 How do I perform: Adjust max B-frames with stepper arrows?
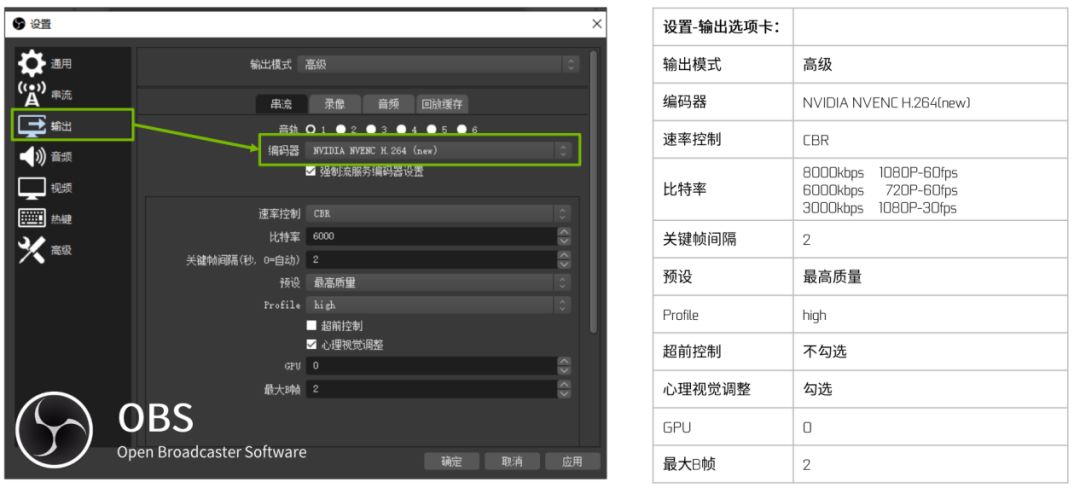coord(564,389)
